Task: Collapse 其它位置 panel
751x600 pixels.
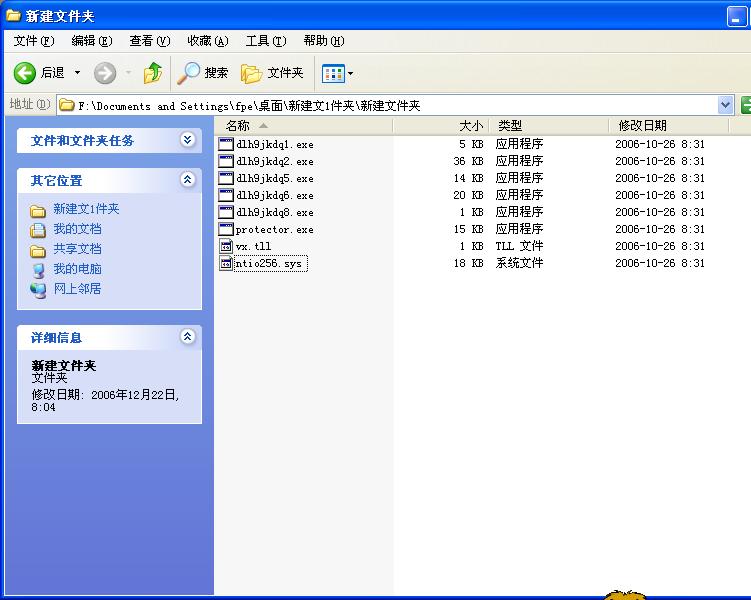Action: (187, 180)
